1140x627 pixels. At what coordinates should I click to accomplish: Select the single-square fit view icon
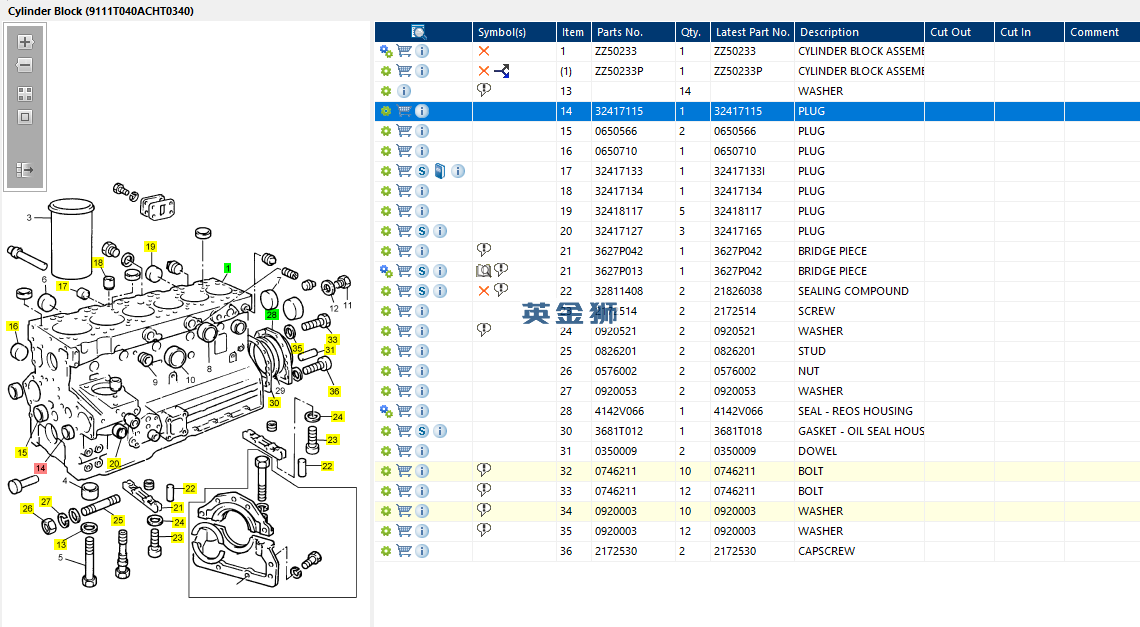[25, 117]
